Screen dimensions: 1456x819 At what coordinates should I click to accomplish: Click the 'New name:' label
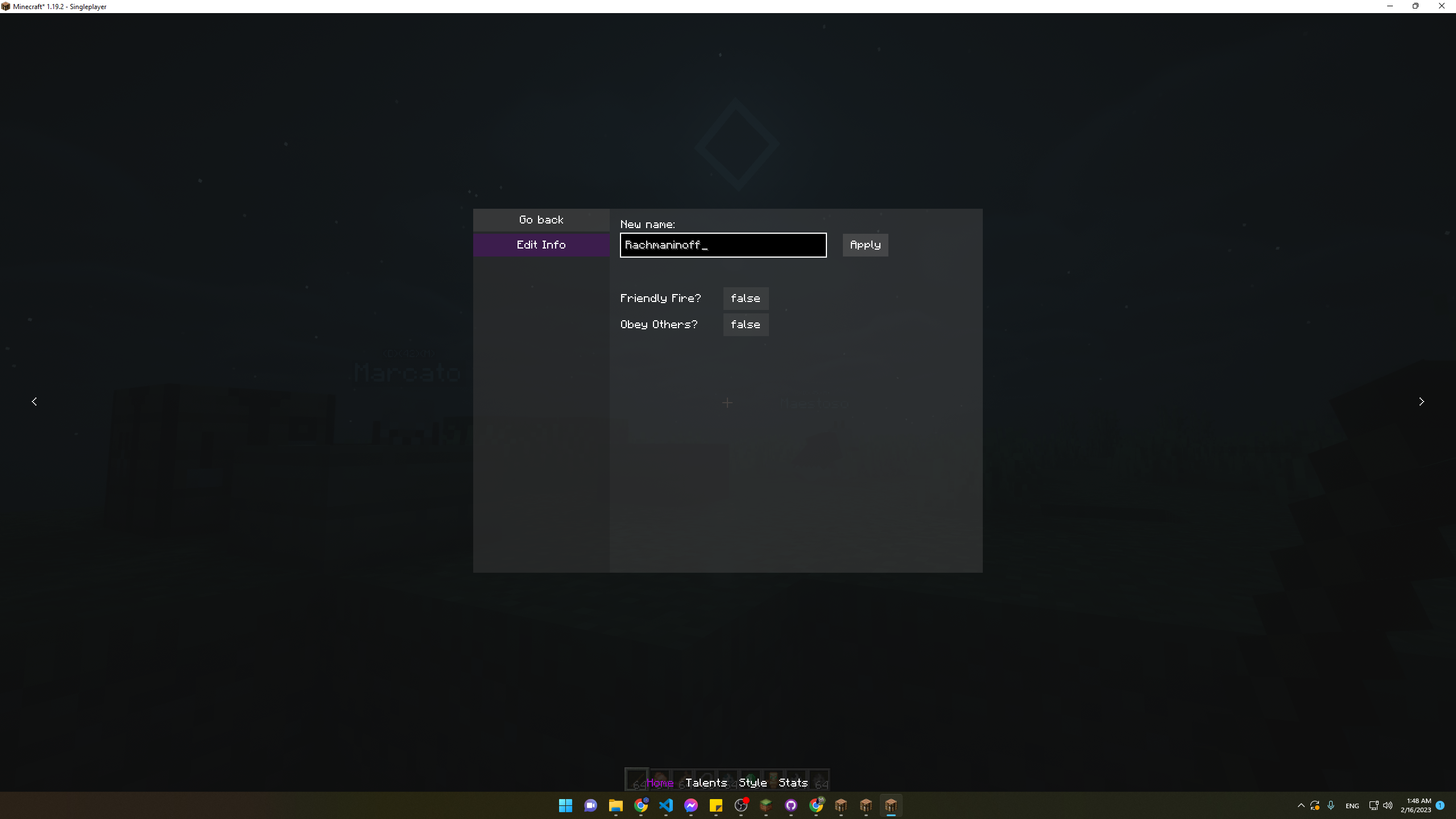pos(648,225)
